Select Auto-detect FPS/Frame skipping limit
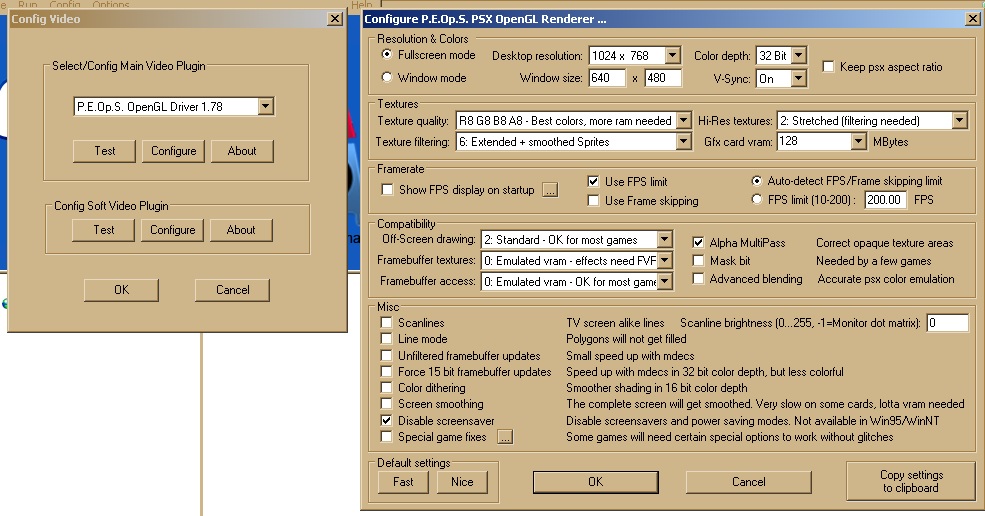 tap(757, 181)
